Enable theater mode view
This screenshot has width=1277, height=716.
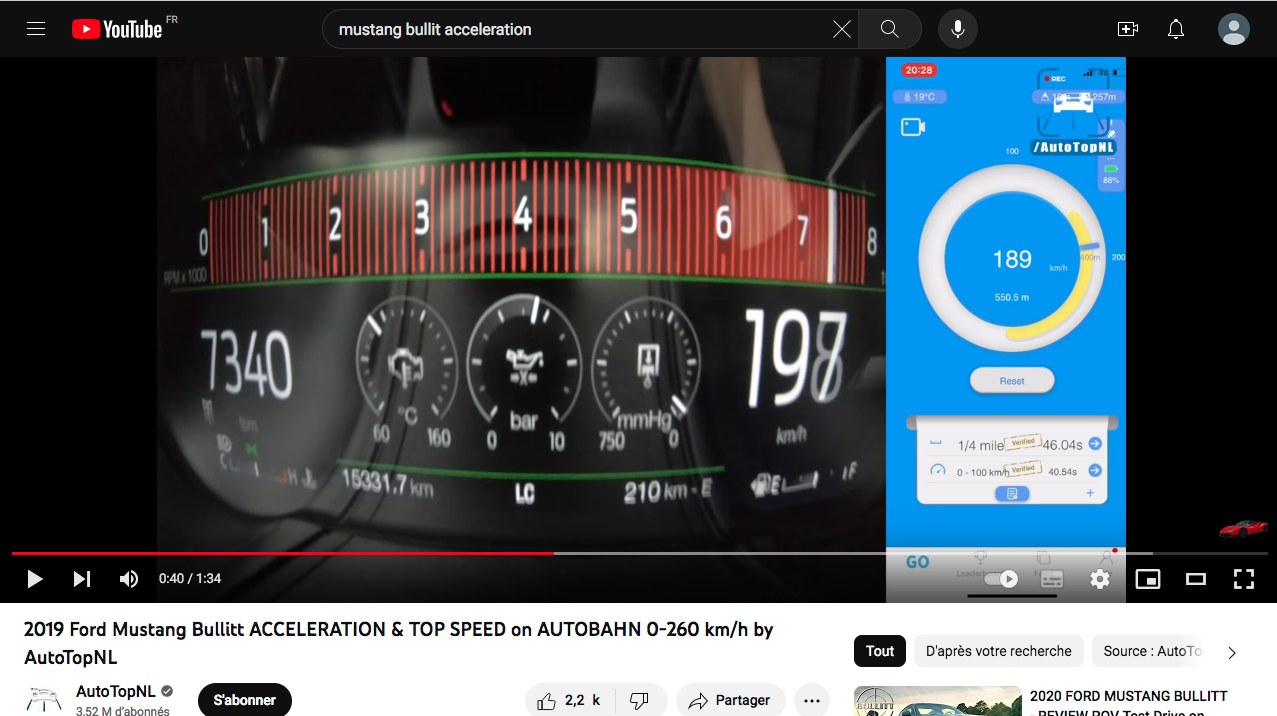coord(1196,579)
